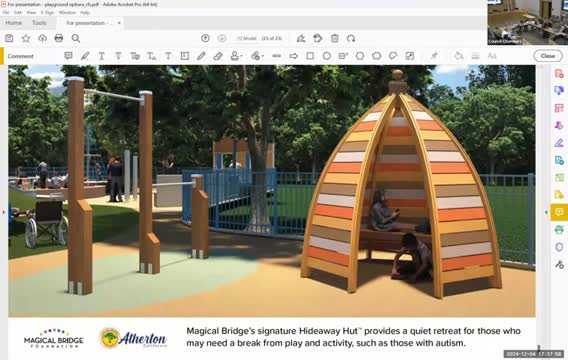The image size is (568, 360).
Task: Select the highlight text tool
Action: (85, 56)
